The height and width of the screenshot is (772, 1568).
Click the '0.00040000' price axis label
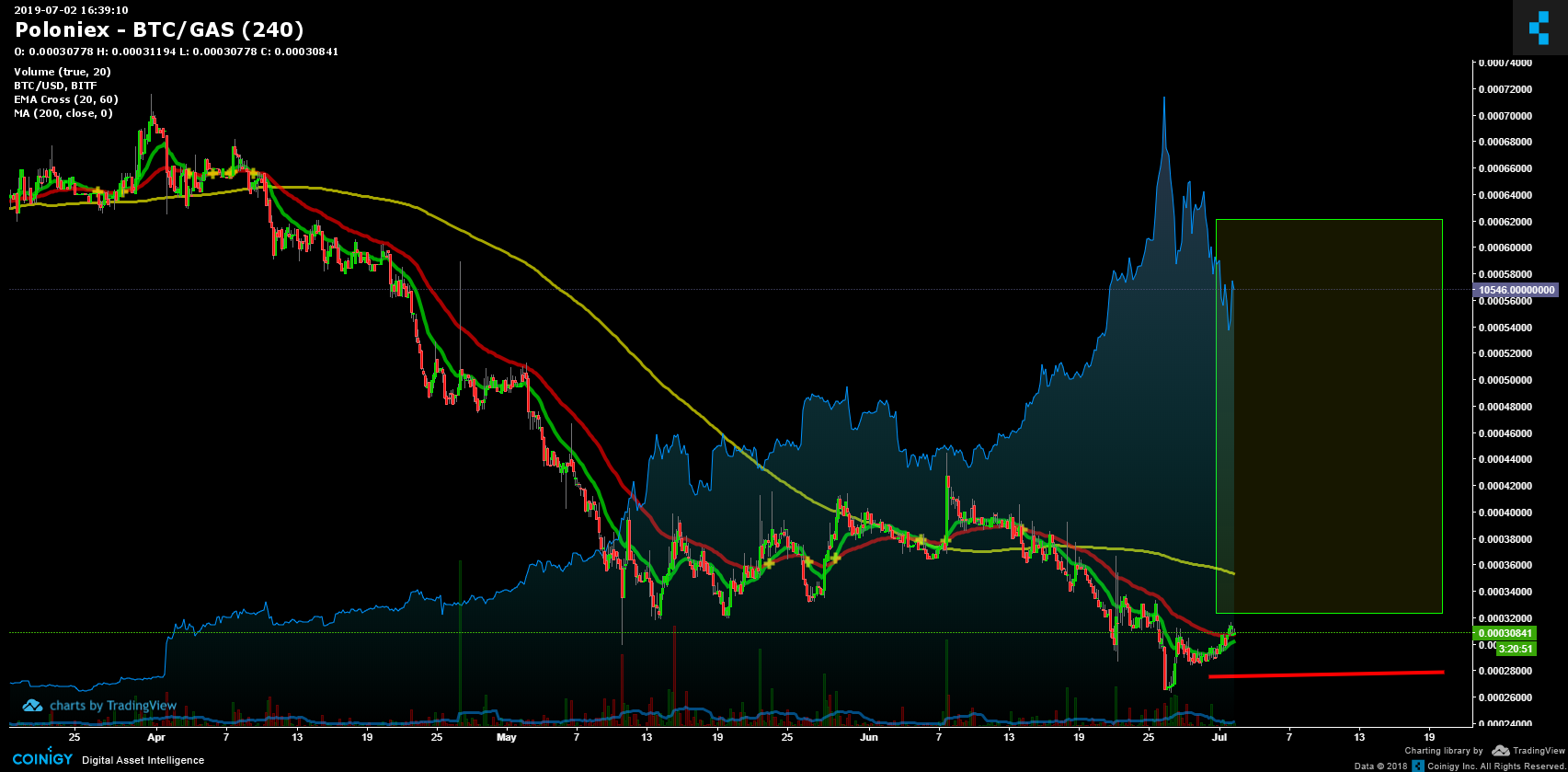pos(1505,513)
